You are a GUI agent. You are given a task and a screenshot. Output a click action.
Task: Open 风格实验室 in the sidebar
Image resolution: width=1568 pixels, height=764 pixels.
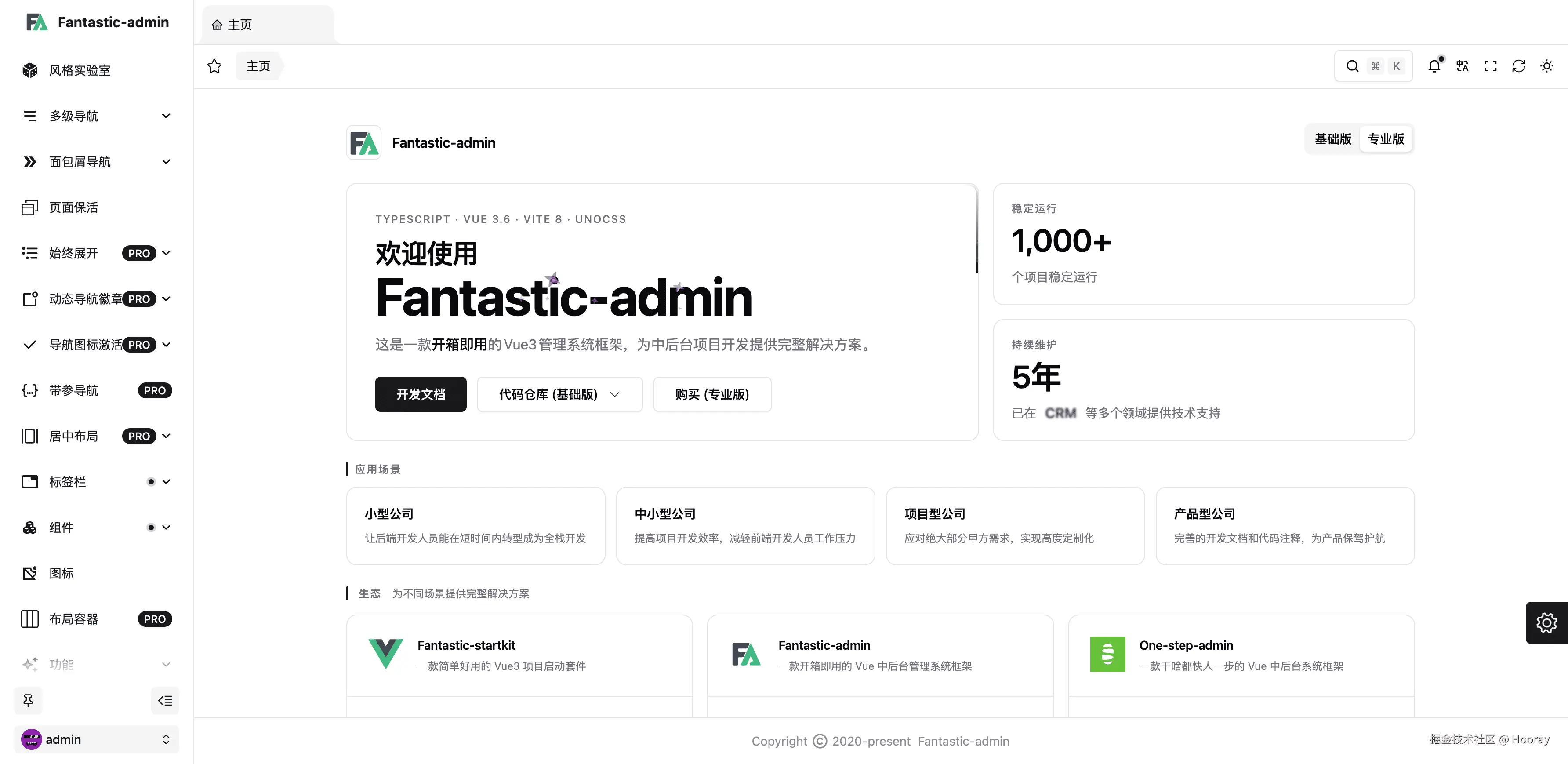click(79, 70)
